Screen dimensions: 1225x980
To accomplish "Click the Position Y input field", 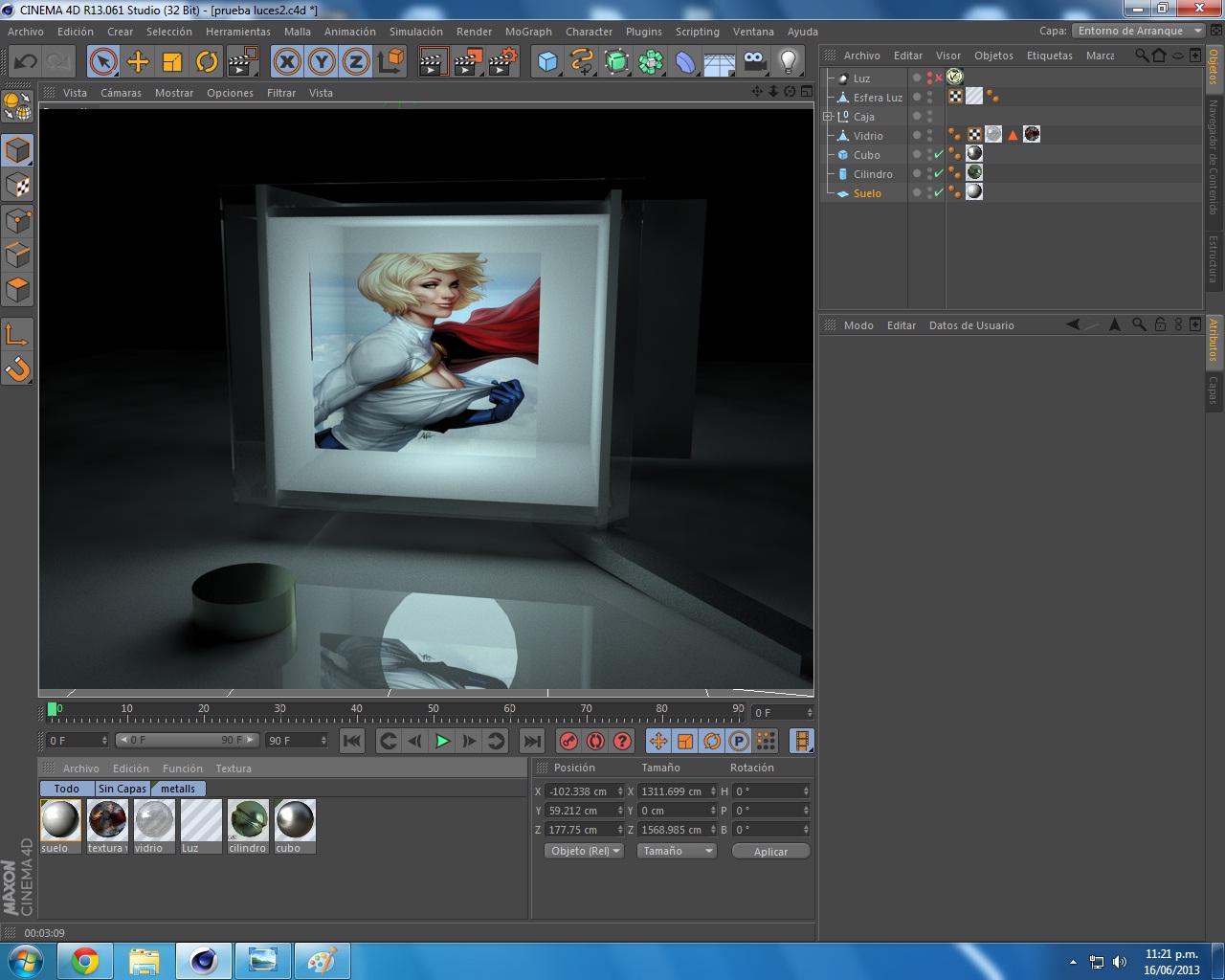I will pyautogui.click(x=581, y=811).
